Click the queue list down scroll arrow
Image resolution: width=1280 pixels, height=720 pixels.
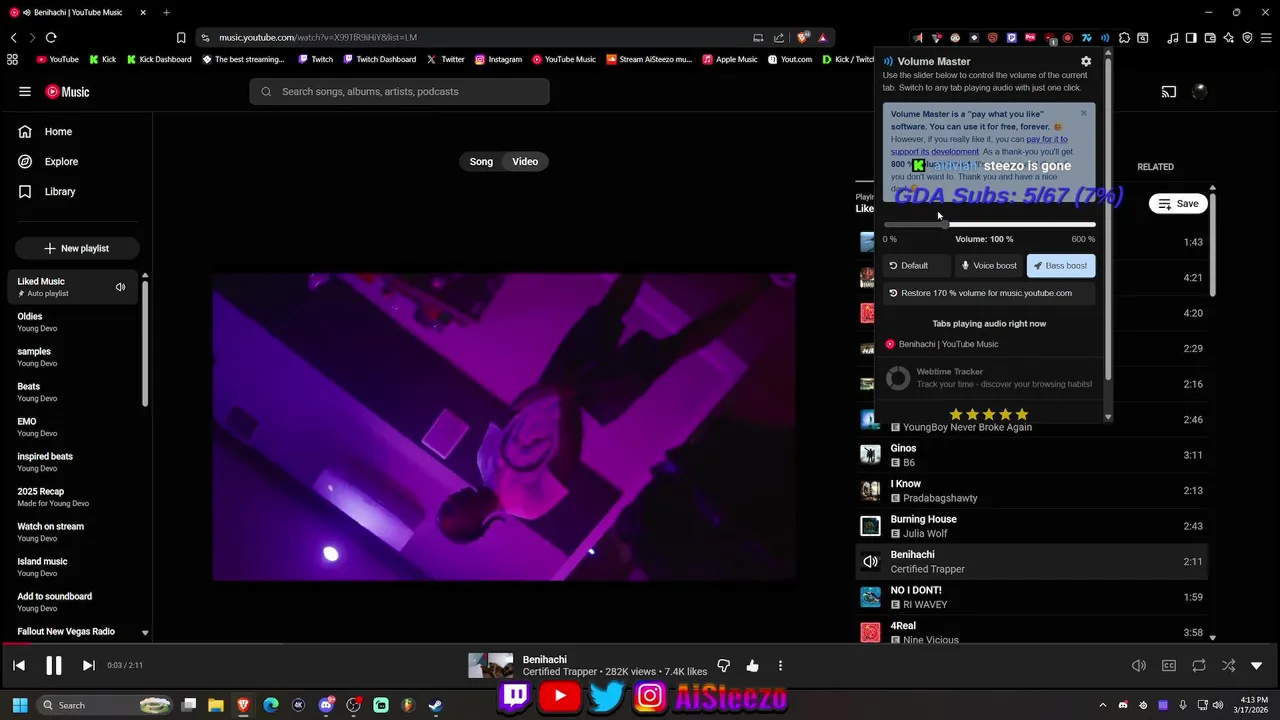point(1213,637)
